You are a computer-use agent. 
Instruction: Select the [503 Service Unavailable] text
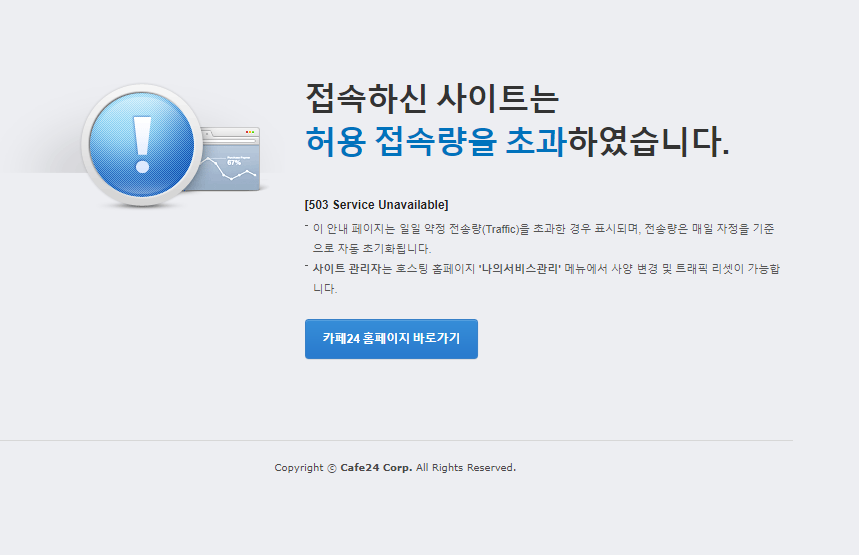tap(376, 205)
